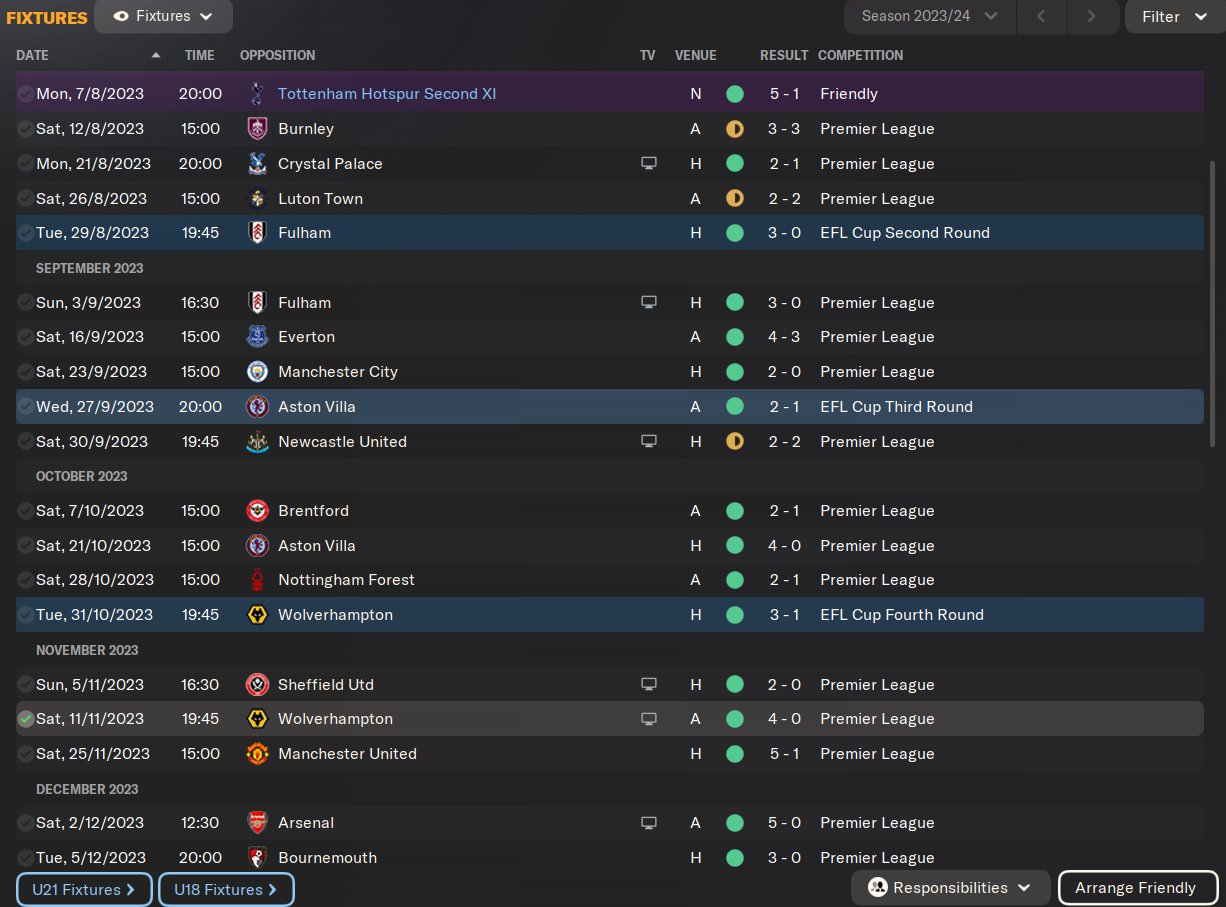Image resolution: width=1226 pixels, height=907 pixels.
Task: Click the green win indicator for Arsenal match
Action: 735,823
